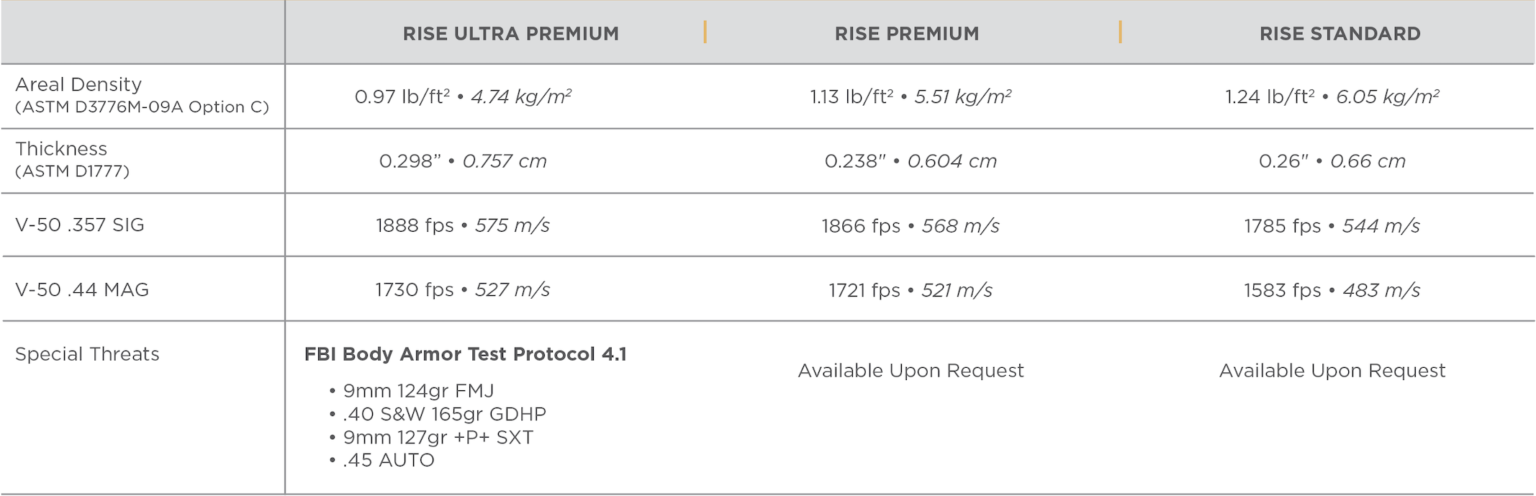Click Available Upon Request under RISE STANDARD

[1332, 371]
